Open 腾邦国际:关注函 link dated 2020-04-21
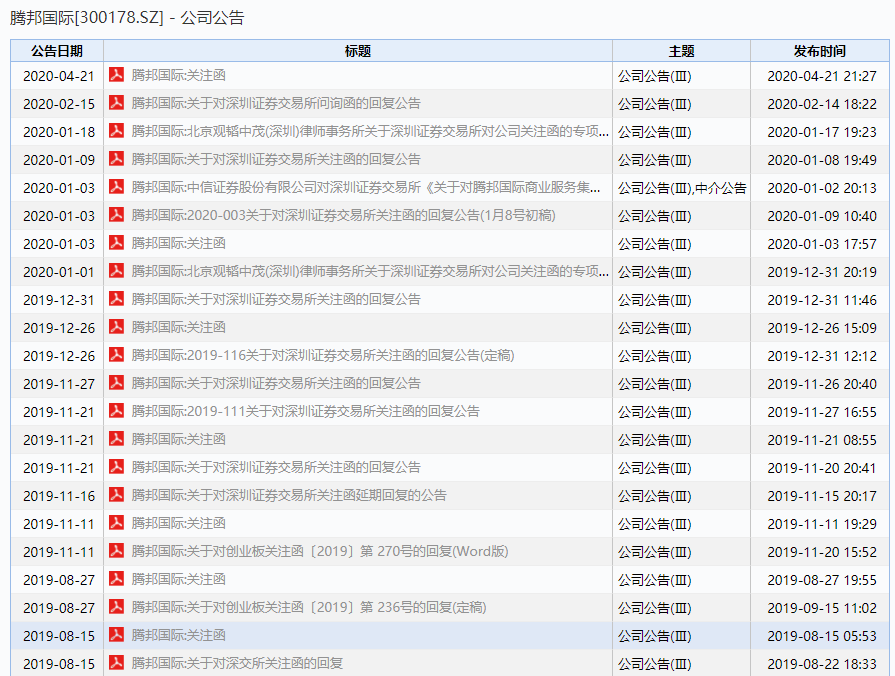The height and width of the screenshot is (676, 895). click(x=179, y=75)
